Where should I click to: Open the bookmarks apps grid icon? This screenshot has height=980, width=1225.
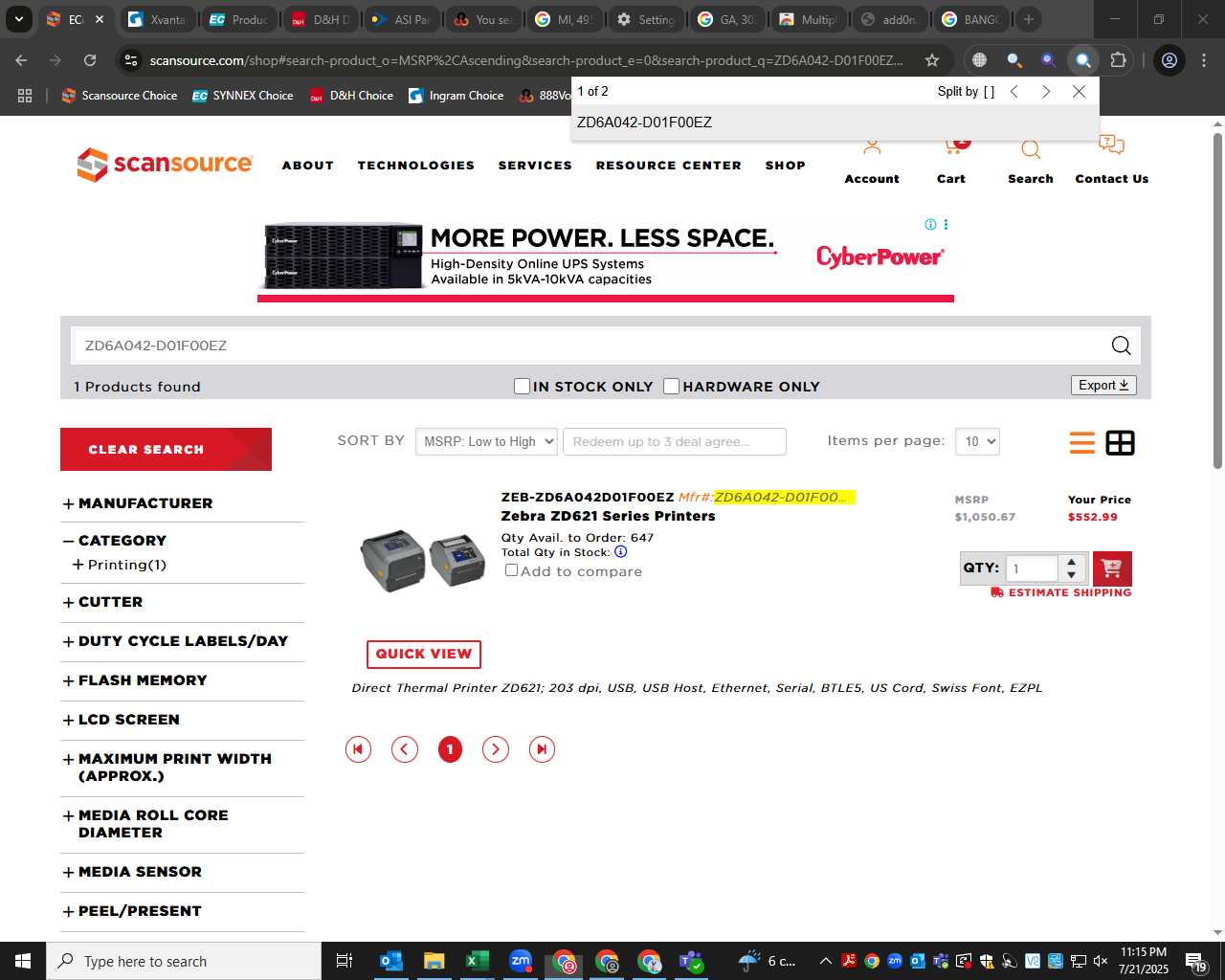pyautogui.click(x=25, y=96)
